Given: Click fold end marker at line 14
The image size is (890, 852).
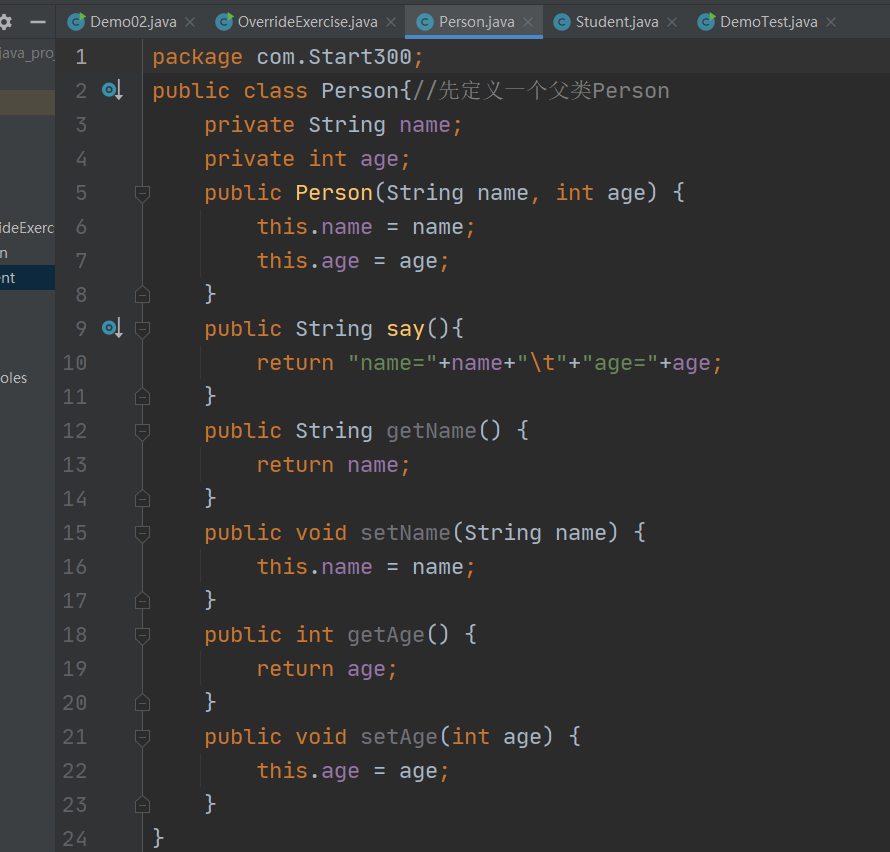Looking at the screenshot, I should click(x=142, y=498).
